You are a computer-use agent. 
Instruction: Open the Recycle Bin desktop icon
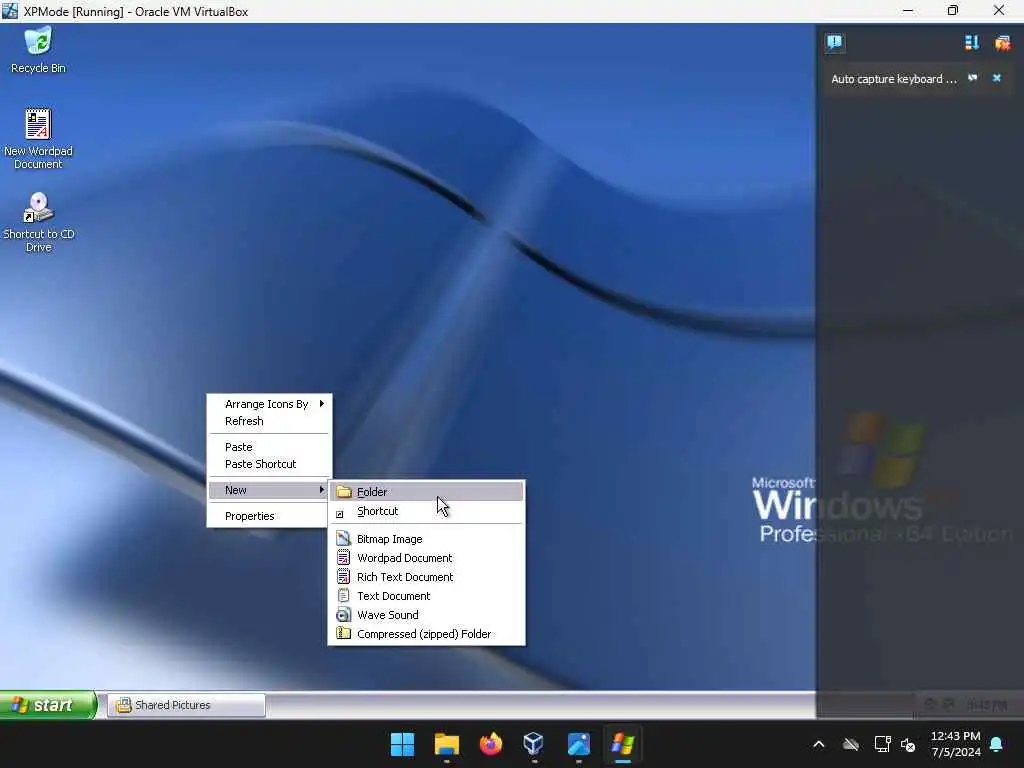pyautogui.click(x=38, y=50)
